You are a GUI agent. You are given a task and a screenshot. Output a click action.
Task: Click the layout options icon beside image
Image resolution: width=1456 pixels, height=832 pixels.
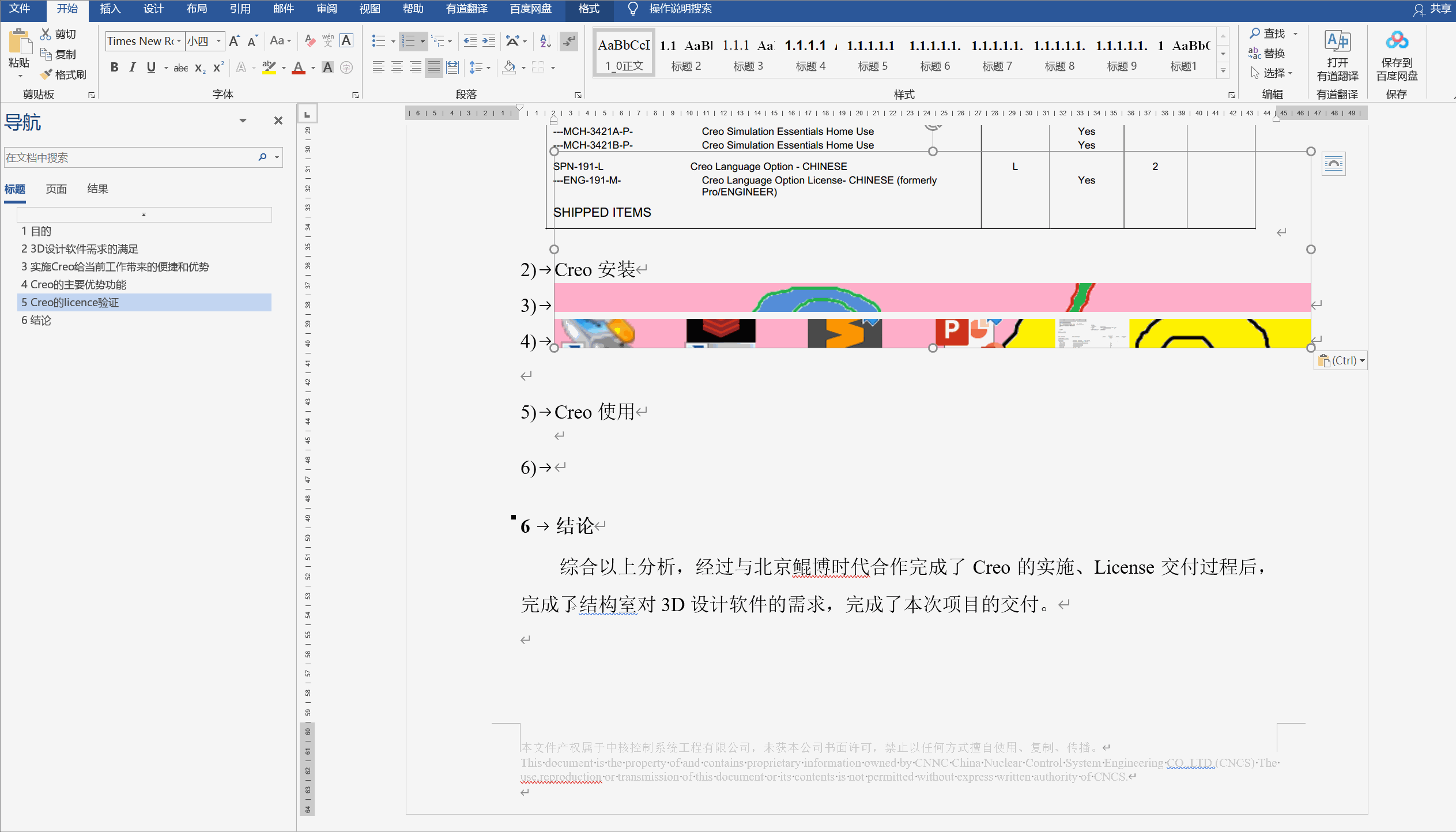1333,164
